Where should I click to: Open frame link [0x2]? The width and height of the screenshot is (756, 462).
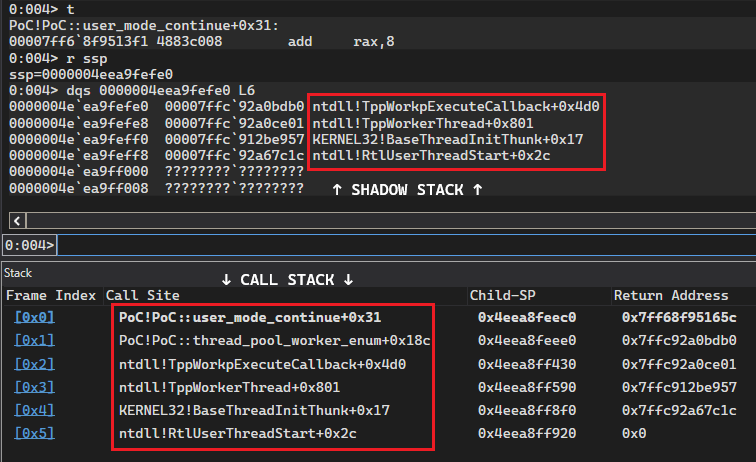[34, 364]
